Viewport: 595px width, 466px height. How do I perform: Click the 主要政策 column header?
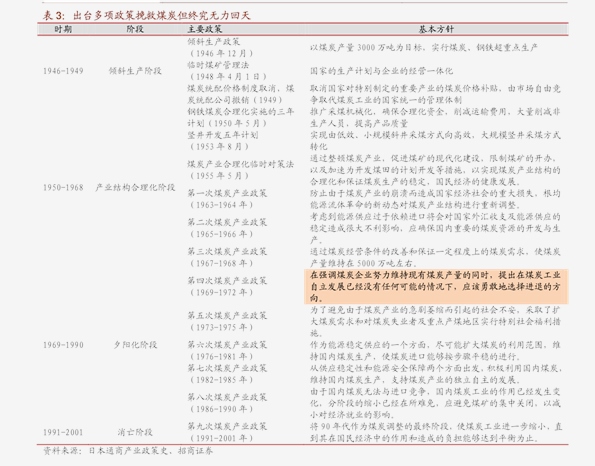point(205,29)
